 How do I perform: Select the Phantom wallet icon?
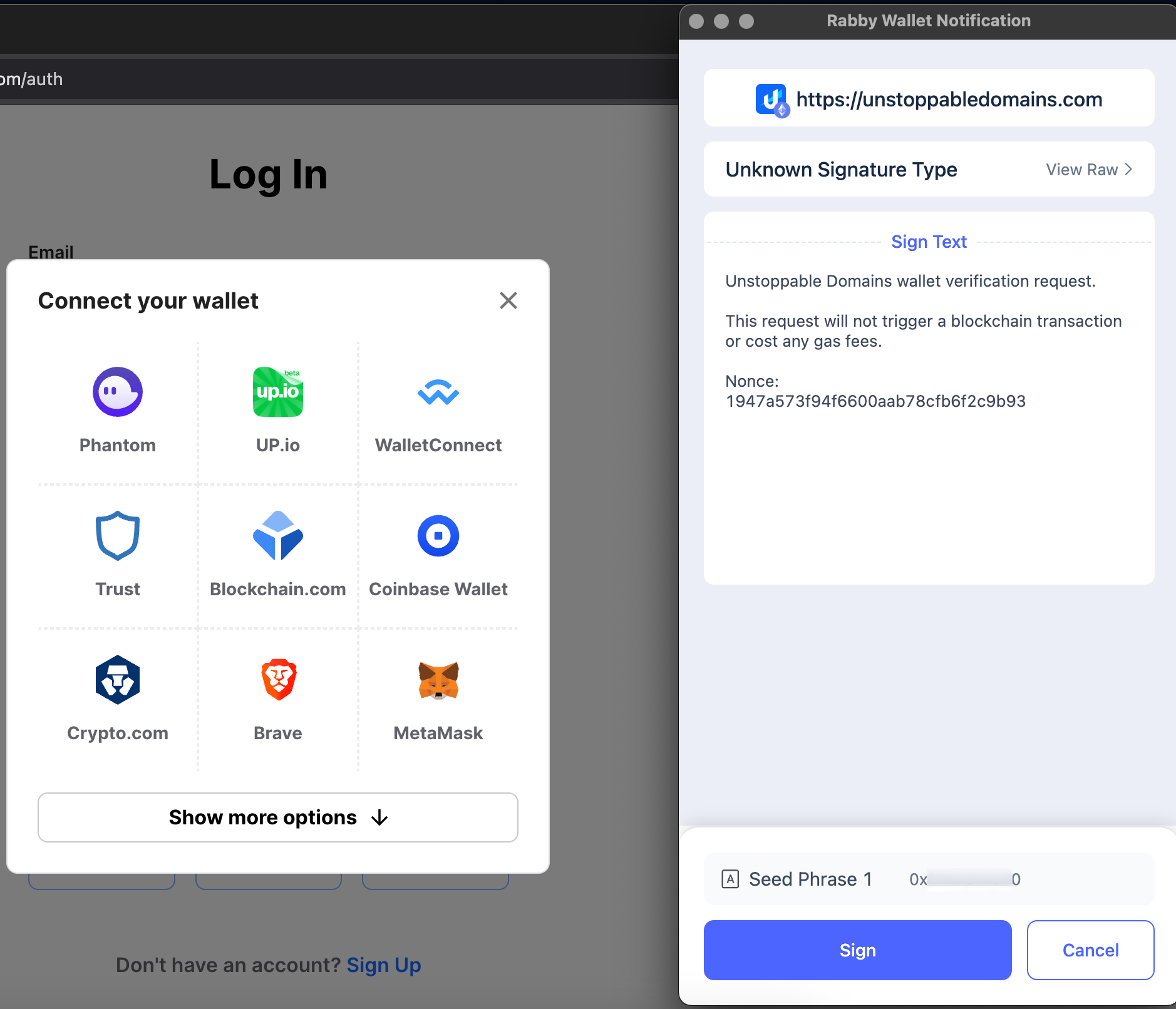click(118, 392)
